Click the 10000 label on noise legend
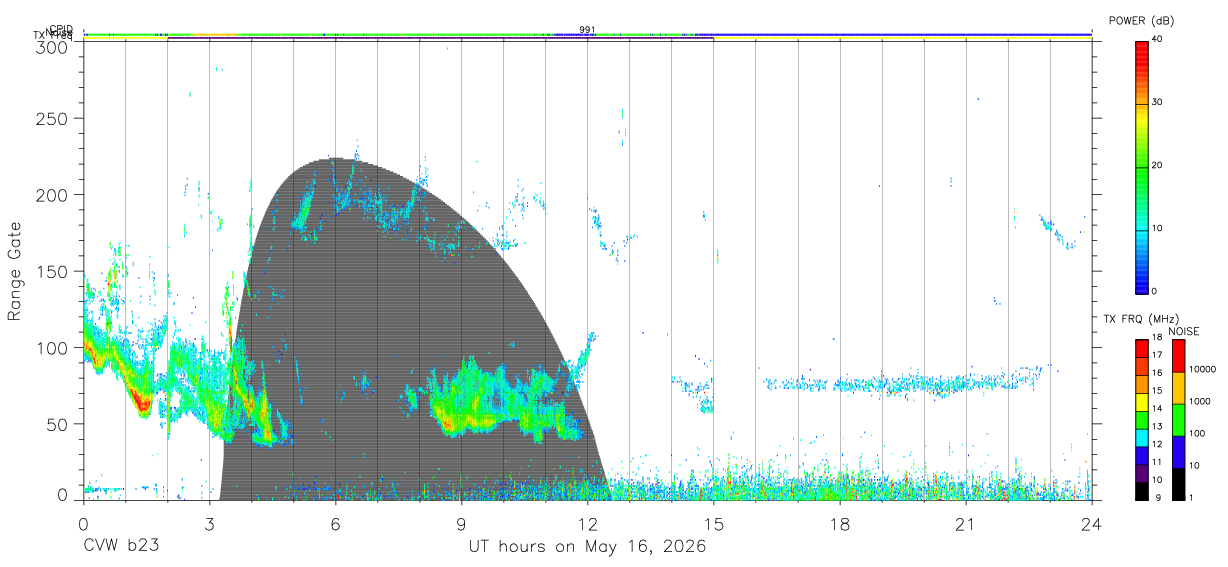This screenshot has height=567, width=1228. [1204, 369]
